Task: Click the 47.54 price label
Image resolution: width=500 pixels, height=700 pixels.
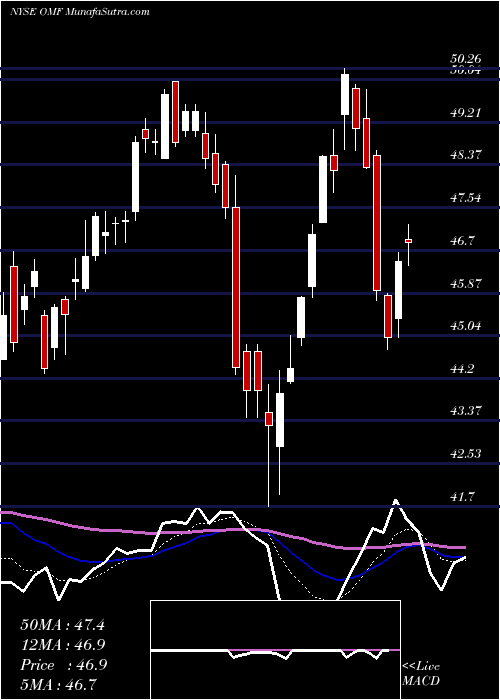Action: [x=466, y=198]
